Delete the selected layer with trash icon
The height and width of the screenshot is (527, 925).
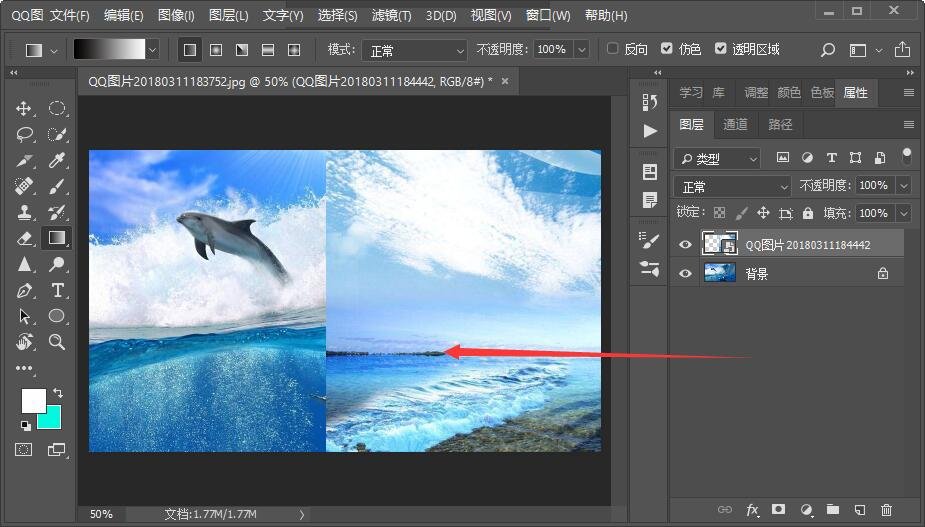886,509
